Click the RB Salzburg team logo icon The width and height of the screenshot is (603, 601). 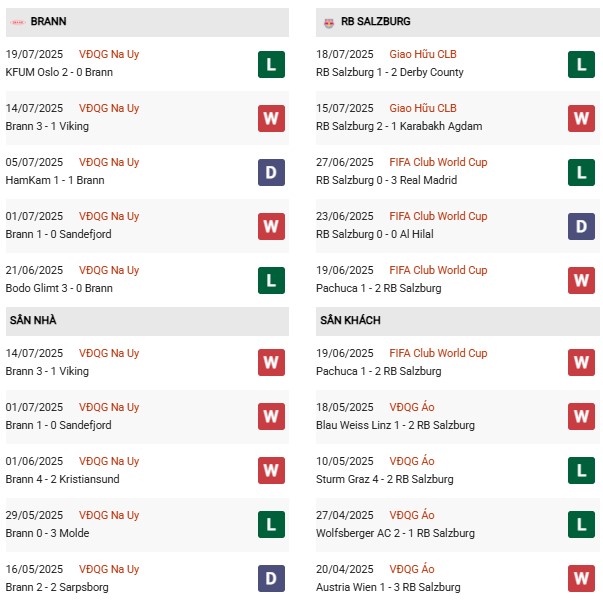(328, 21)
